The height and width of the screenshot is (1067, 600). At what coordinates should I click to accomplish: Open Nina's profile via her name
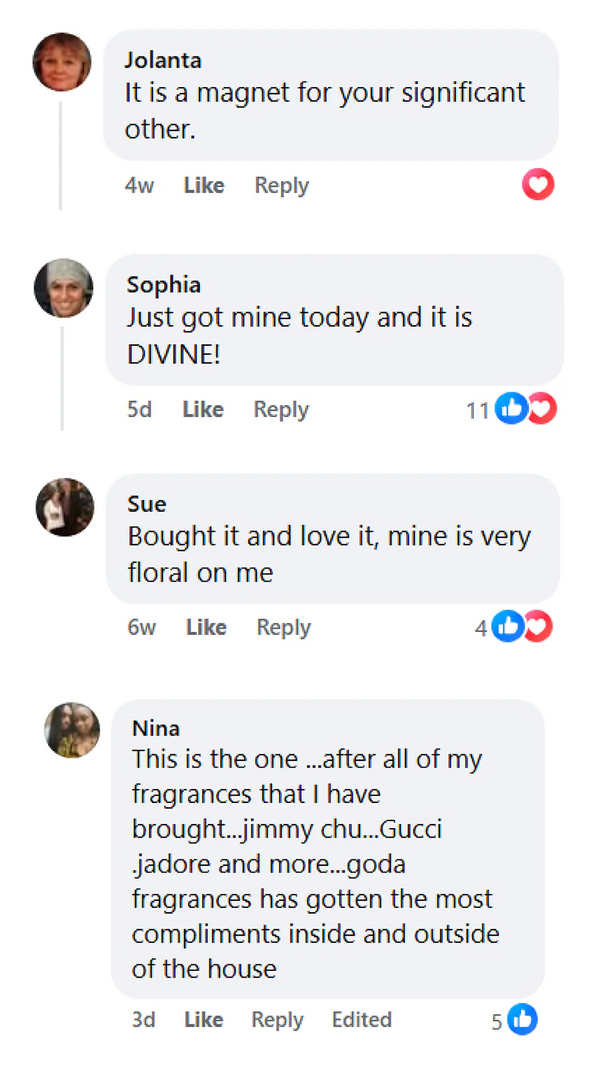(155, 728)
